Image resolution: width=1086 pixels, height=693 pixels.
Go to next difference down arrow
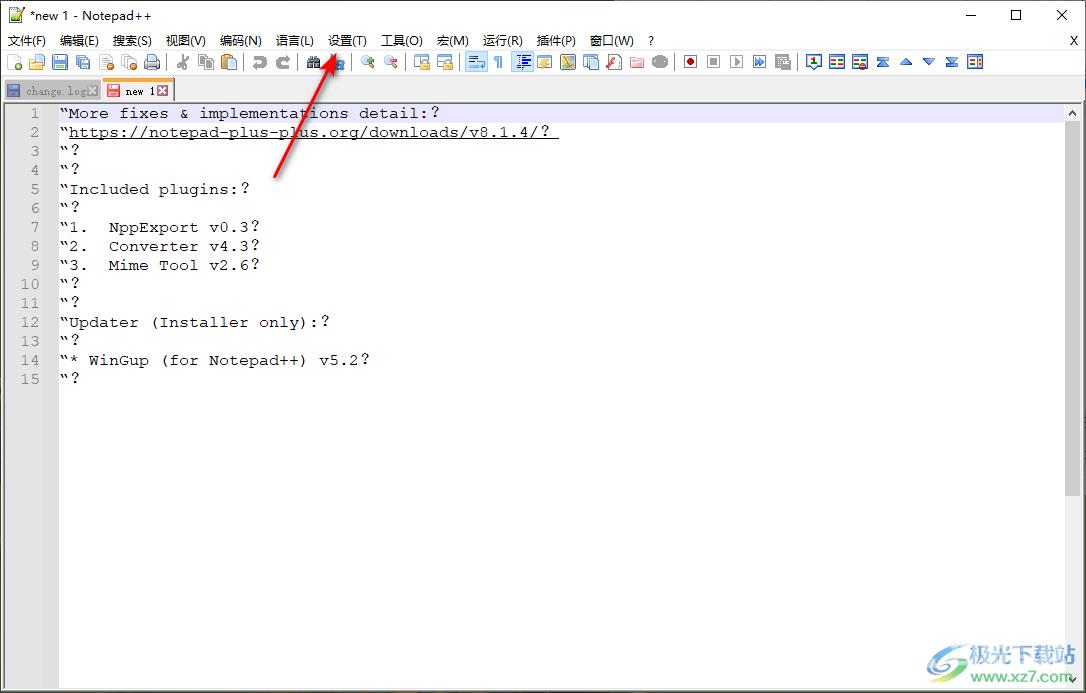(x=929, y=62)
